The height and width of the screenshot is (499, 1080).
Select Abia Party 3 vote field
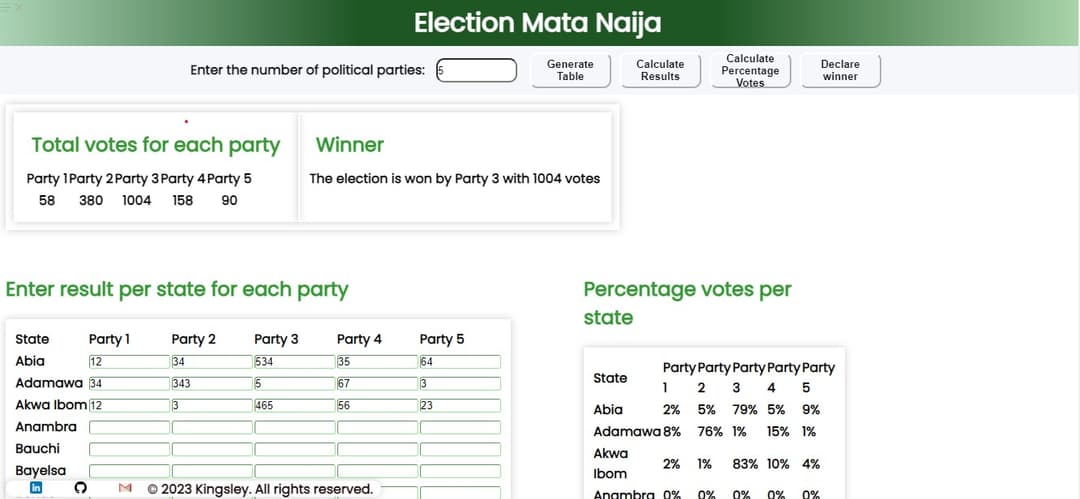(295, 362)
